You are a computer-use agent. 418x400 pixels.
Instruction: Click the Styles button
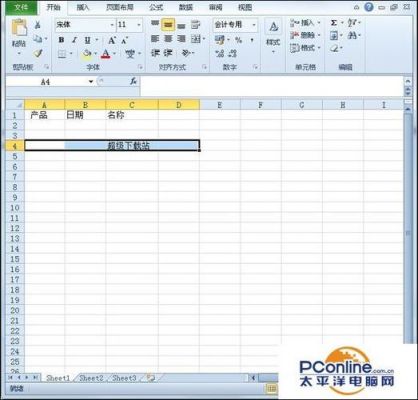point(273,37)
